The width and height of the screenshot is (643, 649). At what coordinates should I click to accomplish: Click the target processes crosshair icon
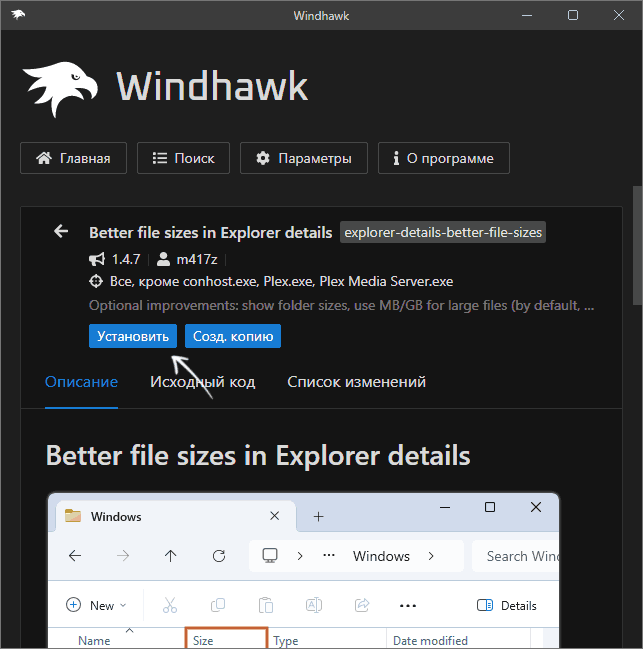point(96,281)
